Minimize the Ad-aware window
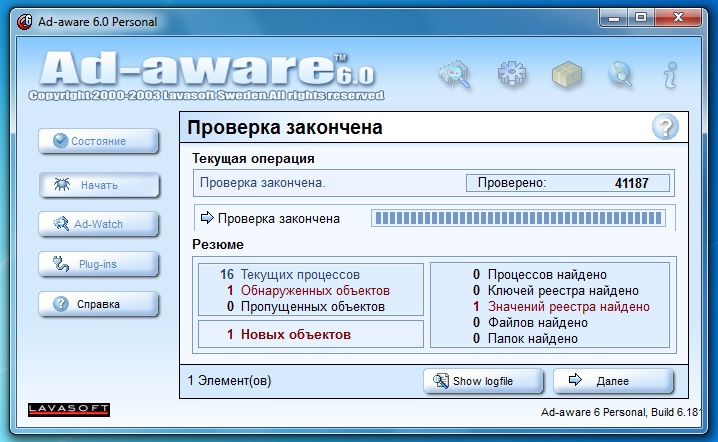The image size is (718, 442). pos(614,18)
